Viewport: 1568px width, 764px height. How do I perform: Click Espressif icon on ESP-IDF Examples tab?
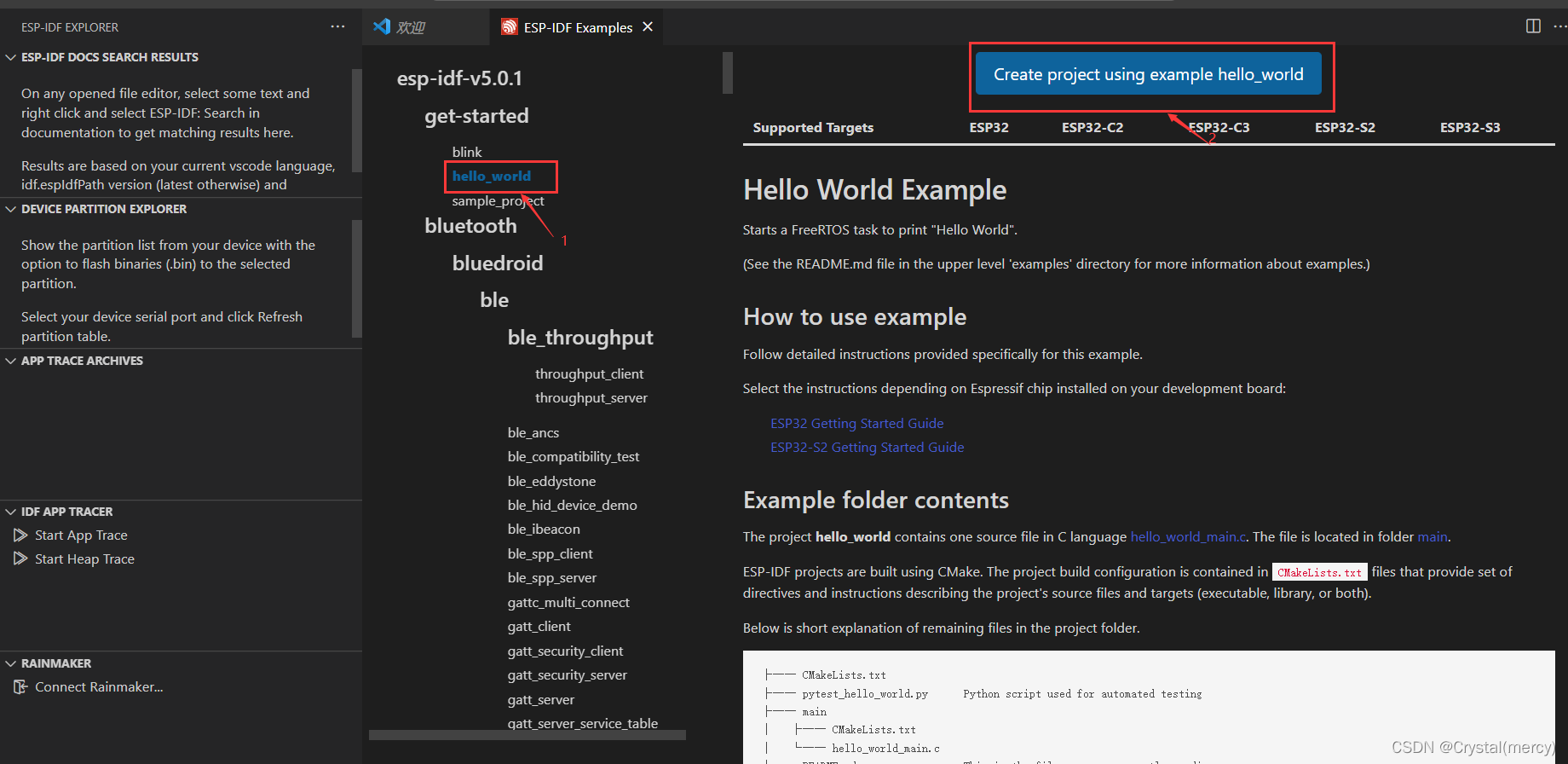[x=509, y=27]
